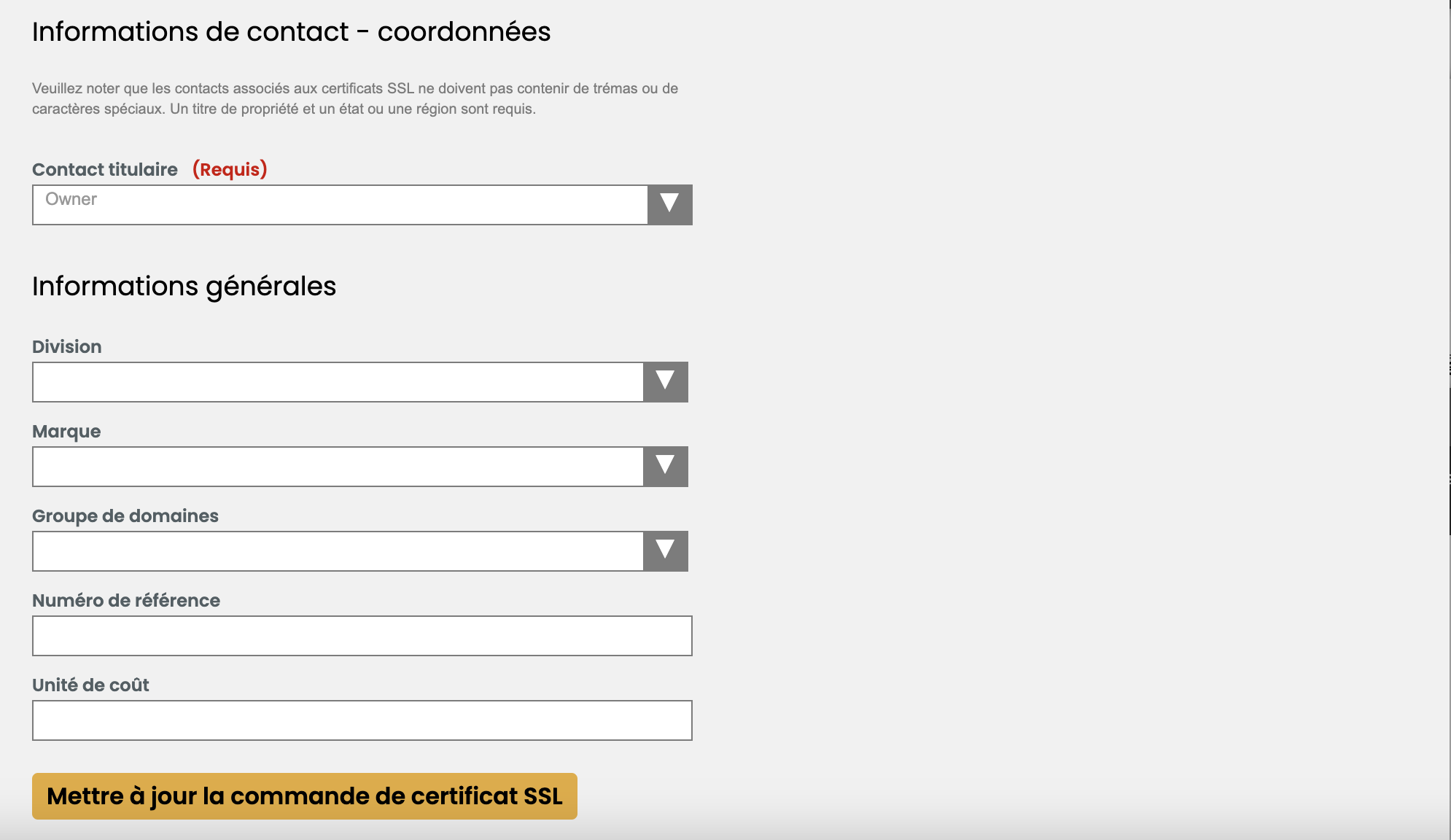Open the Division dropdown arrow
1451x840 pixels.
pos(665,382)
